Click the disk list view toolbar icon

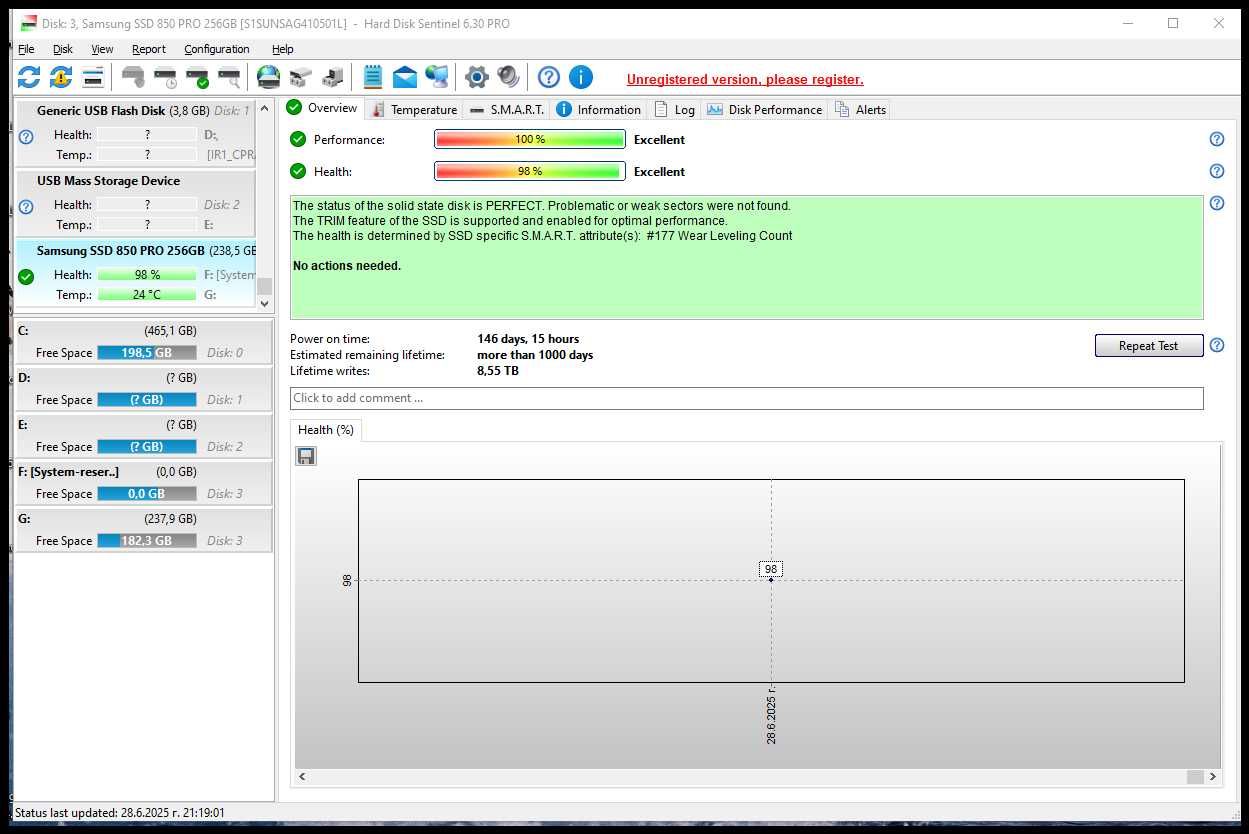point(93,77)
